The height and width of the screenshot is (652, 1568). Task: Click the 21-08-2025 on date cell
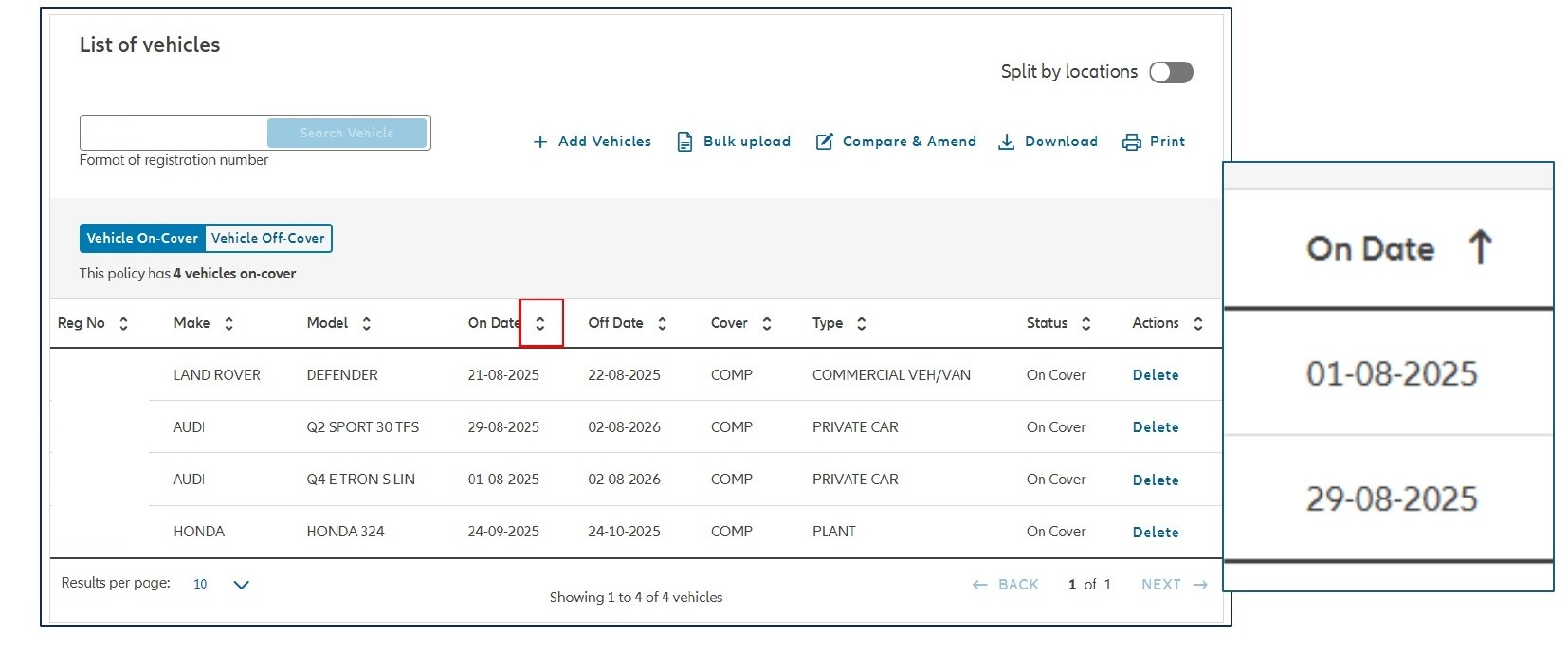pyautogui.click(x=503, y=375)
